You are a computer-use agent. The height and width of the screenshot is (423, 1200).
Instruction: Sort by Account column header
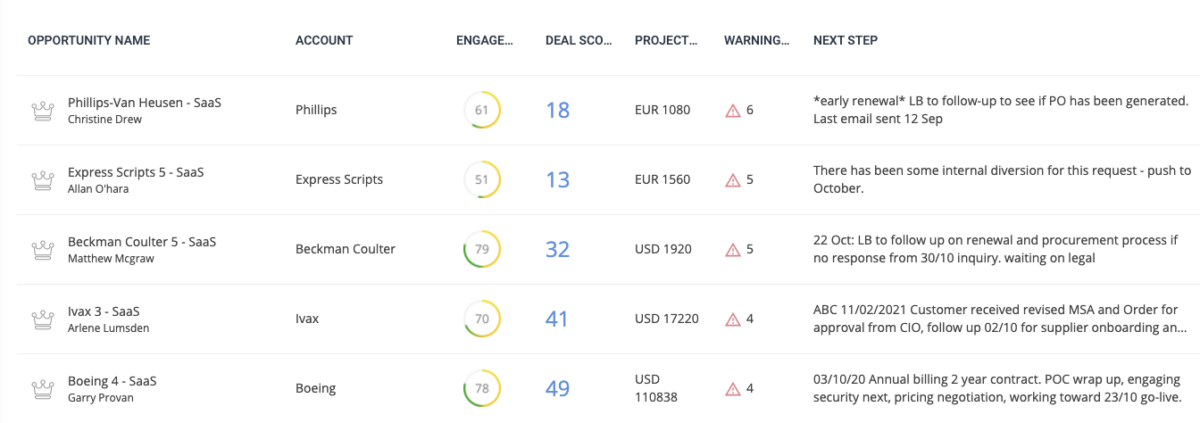coord(324,41)
